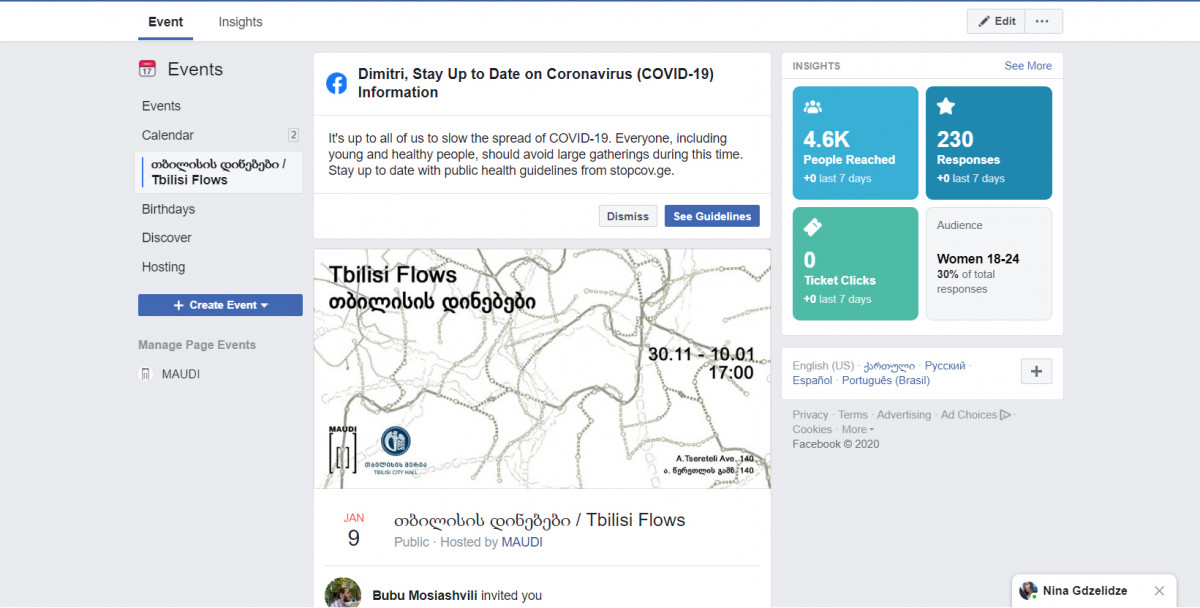Click the Edit event button

coord(996,21)
